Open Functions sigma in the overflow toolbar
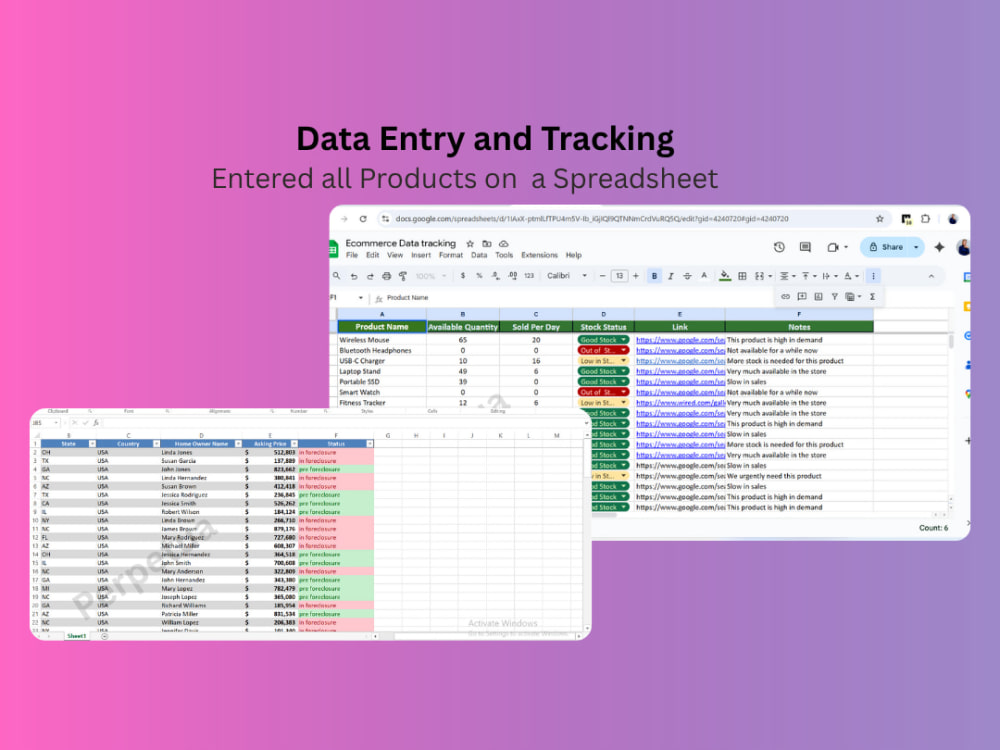Viewport: 1000px width, 750px height. point(872,297)
